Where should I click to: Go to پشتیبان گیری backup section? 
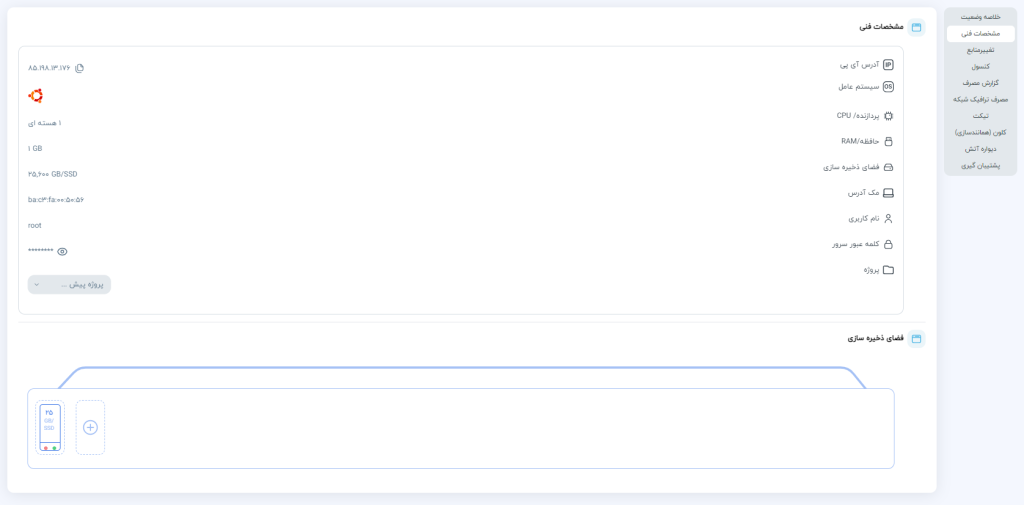point(982,165)
